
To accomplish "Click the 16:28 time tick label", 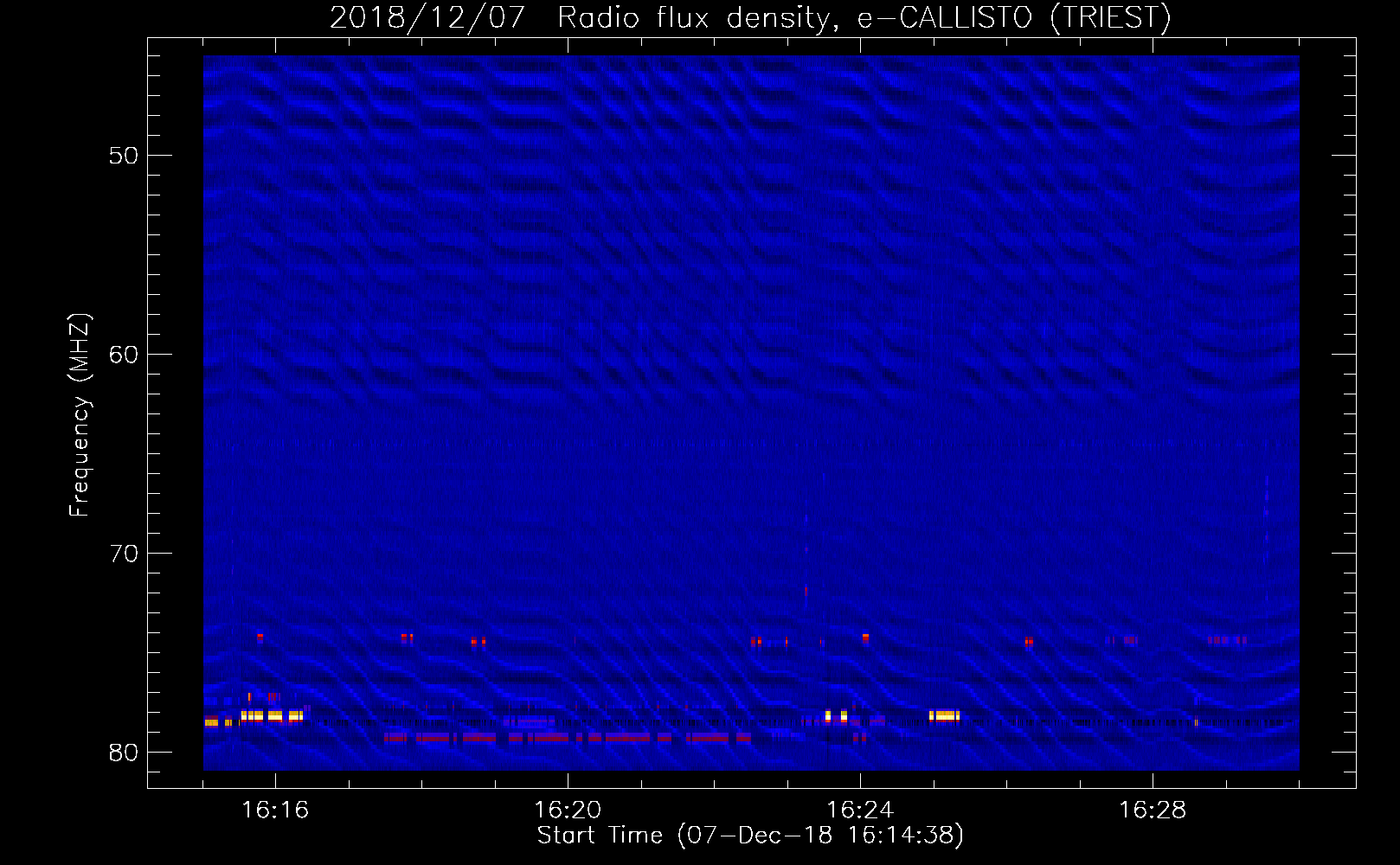I will coord(1153,810).
